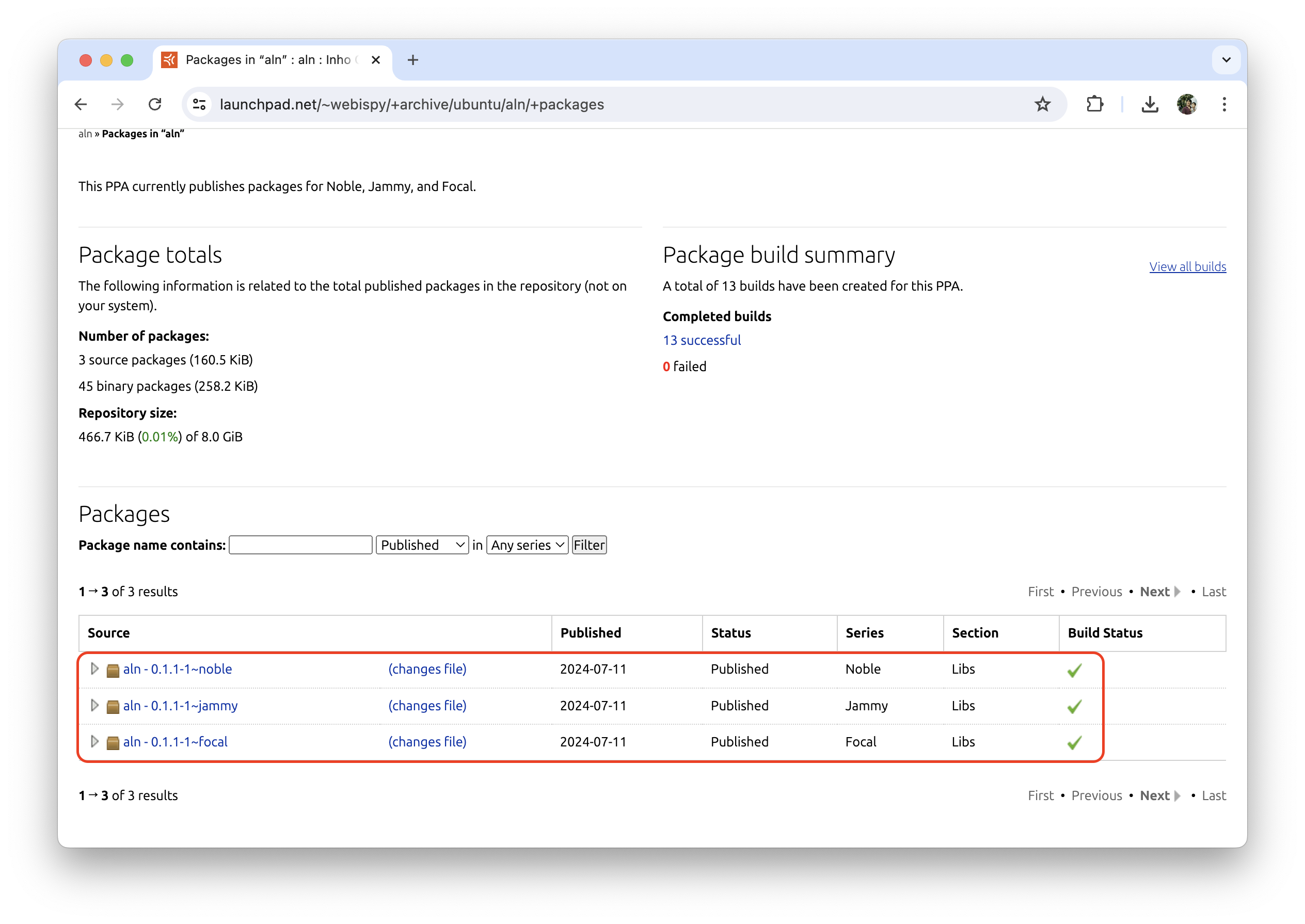Open the profile avatar menu
1305x924 pixels.
1187,104
